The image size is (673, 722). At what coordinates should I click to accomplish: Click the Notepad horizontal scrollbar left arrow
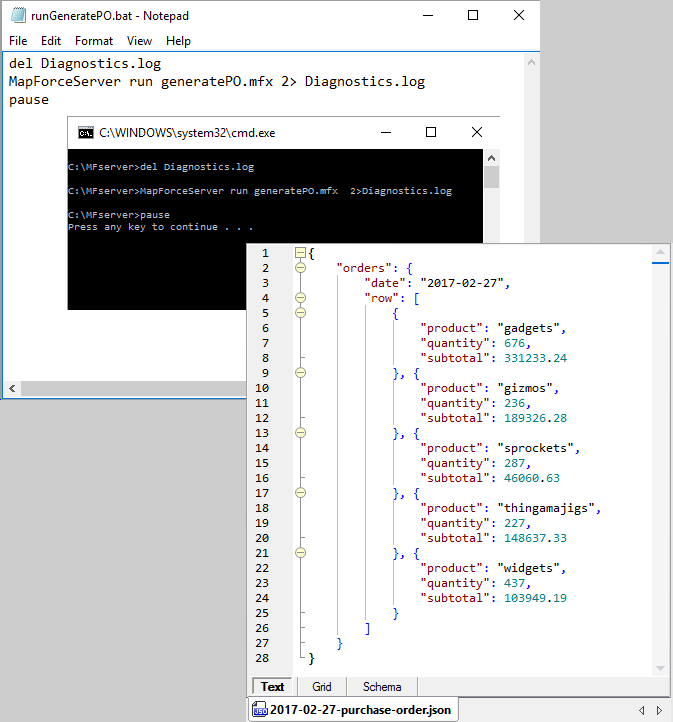(x=11, y=388)
